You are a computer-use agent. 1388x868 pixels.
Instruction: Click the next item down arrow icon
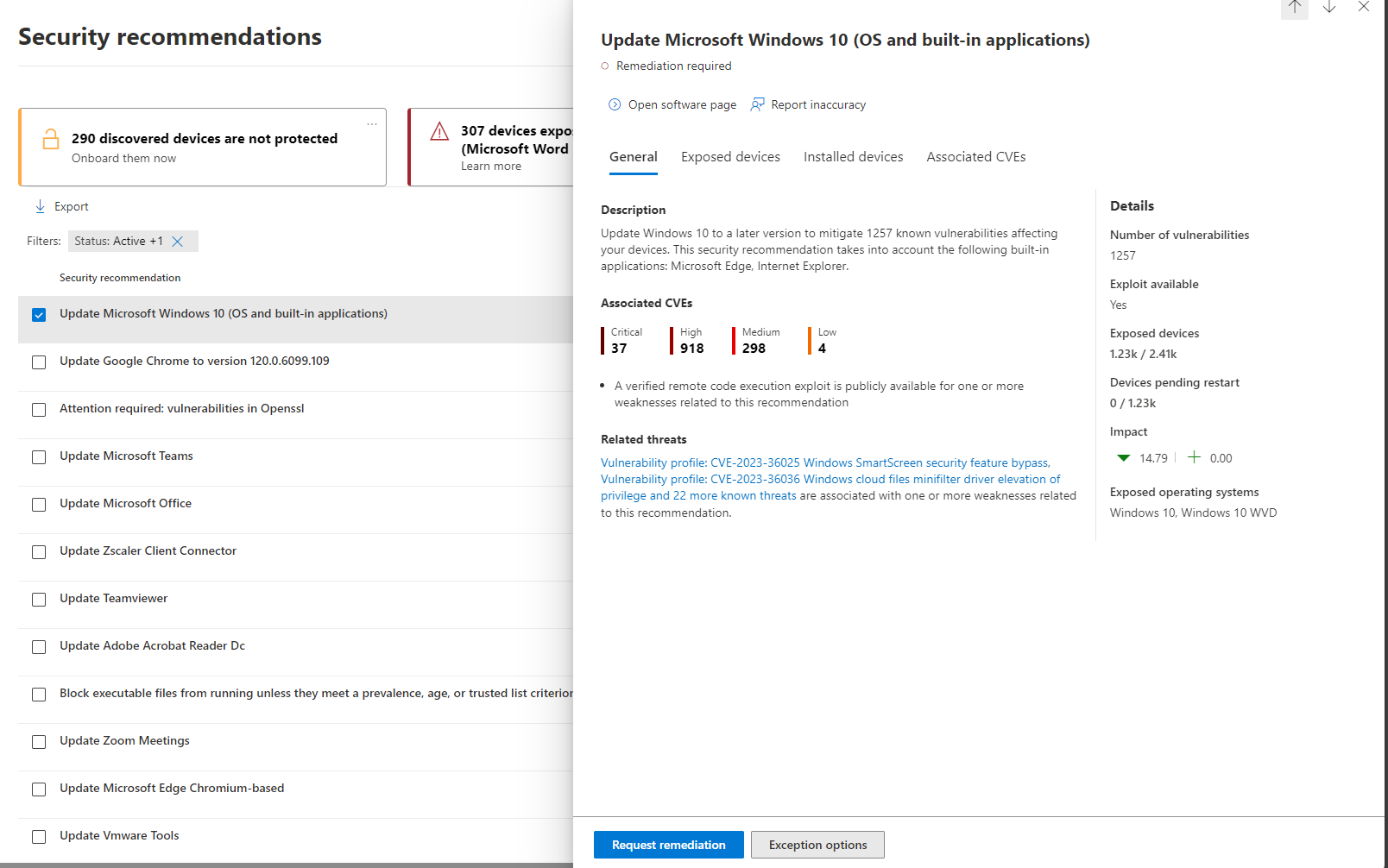point(1329,7)
